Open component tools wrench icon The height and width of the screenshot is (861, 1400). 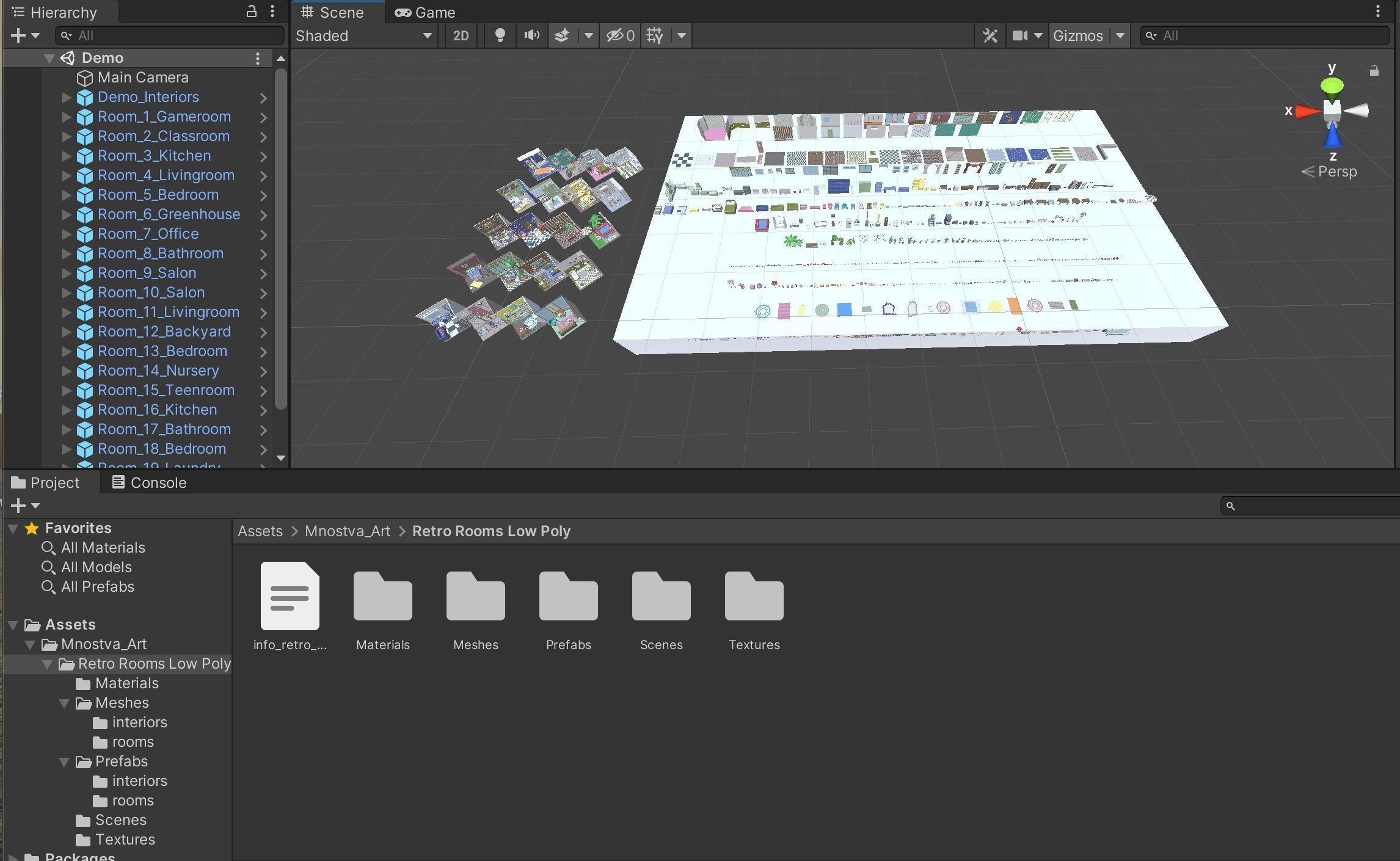point(990,35)
